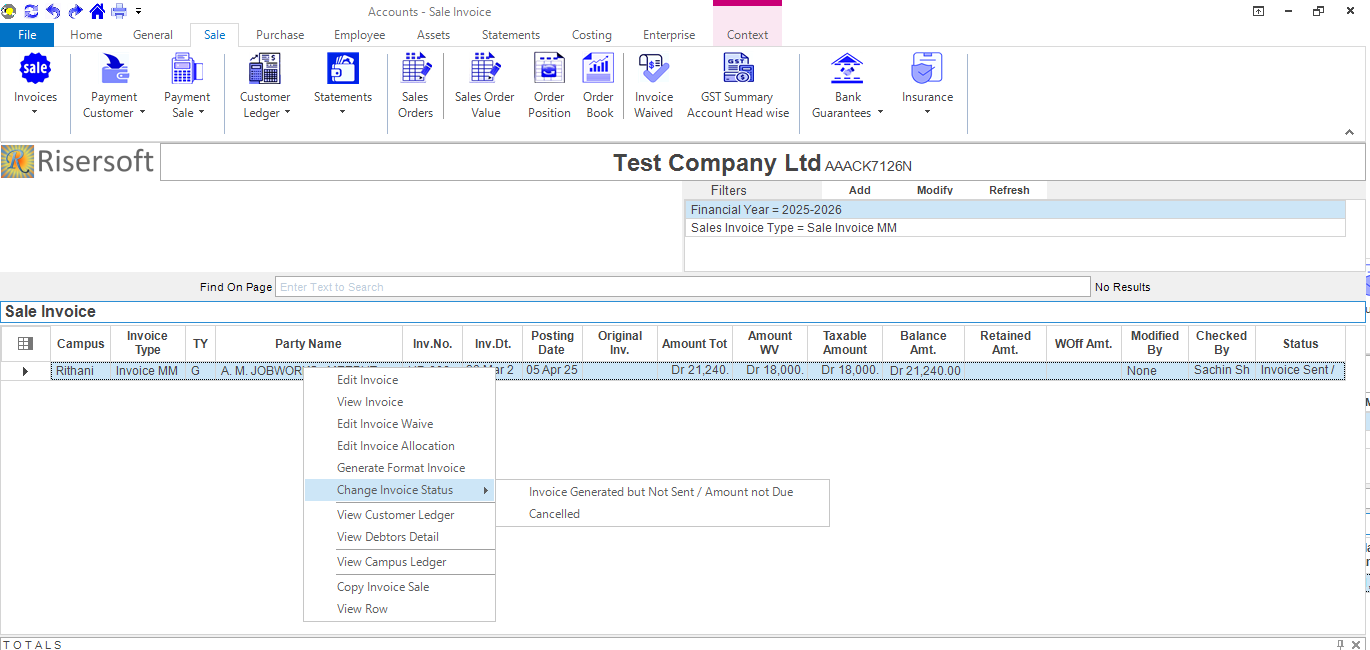Screen dimensions: 1370x650
Task: Select the Financial Year 2025-2026 filter row
Action: 1014,210
